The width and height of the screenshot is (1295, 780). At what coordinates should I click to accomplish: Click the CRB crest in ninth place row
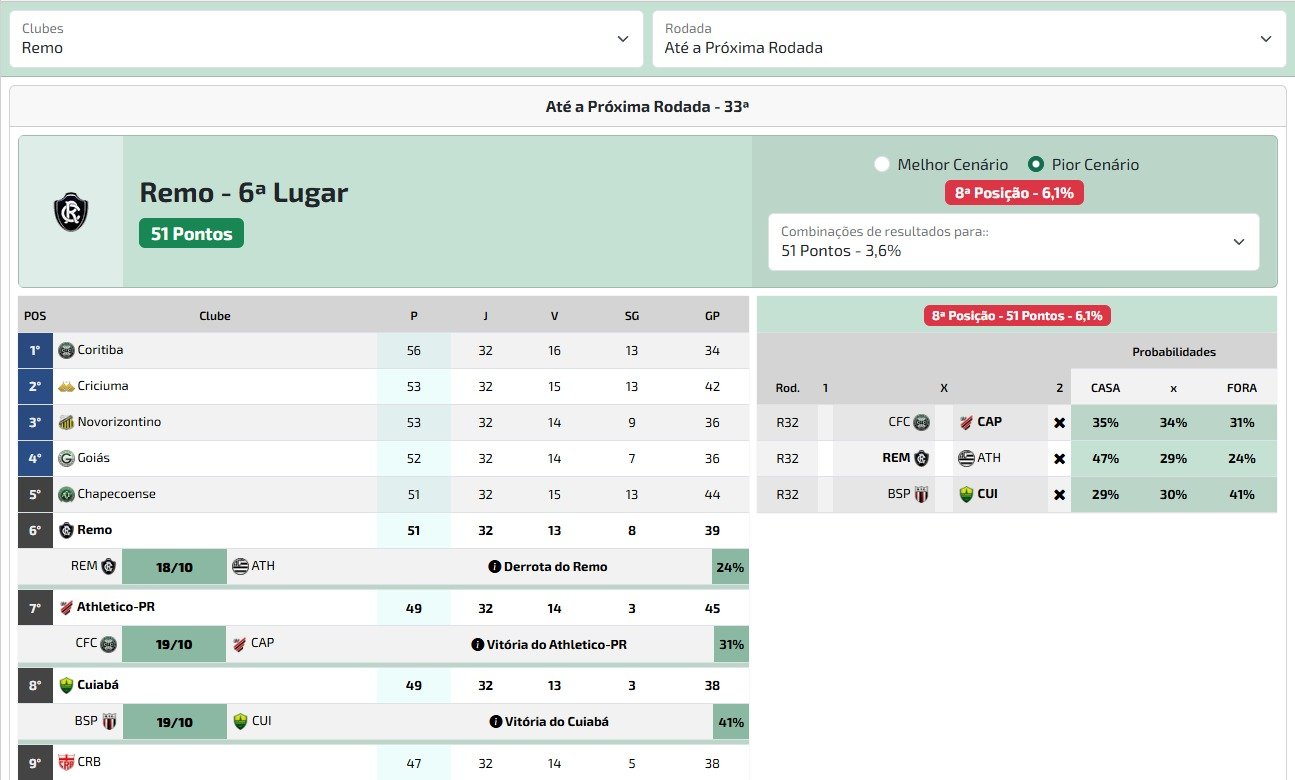(x=66, y=762)
